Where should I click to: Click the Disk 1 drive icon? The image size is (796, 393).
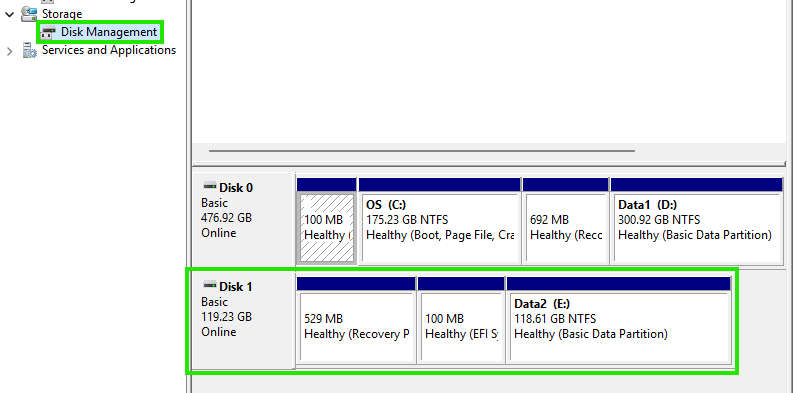[210, 285]
